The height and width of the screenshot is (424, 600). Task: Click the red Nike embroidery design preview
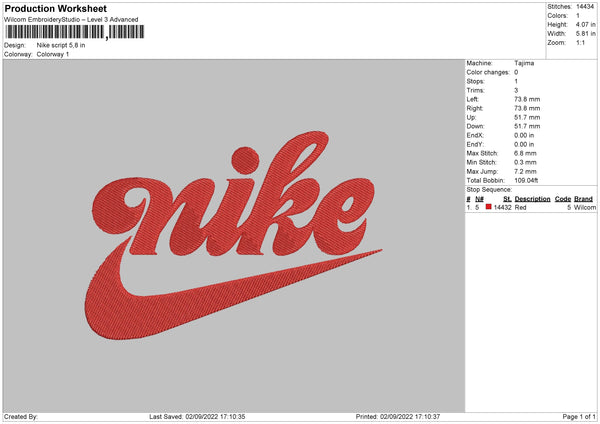tap(233, 235)
